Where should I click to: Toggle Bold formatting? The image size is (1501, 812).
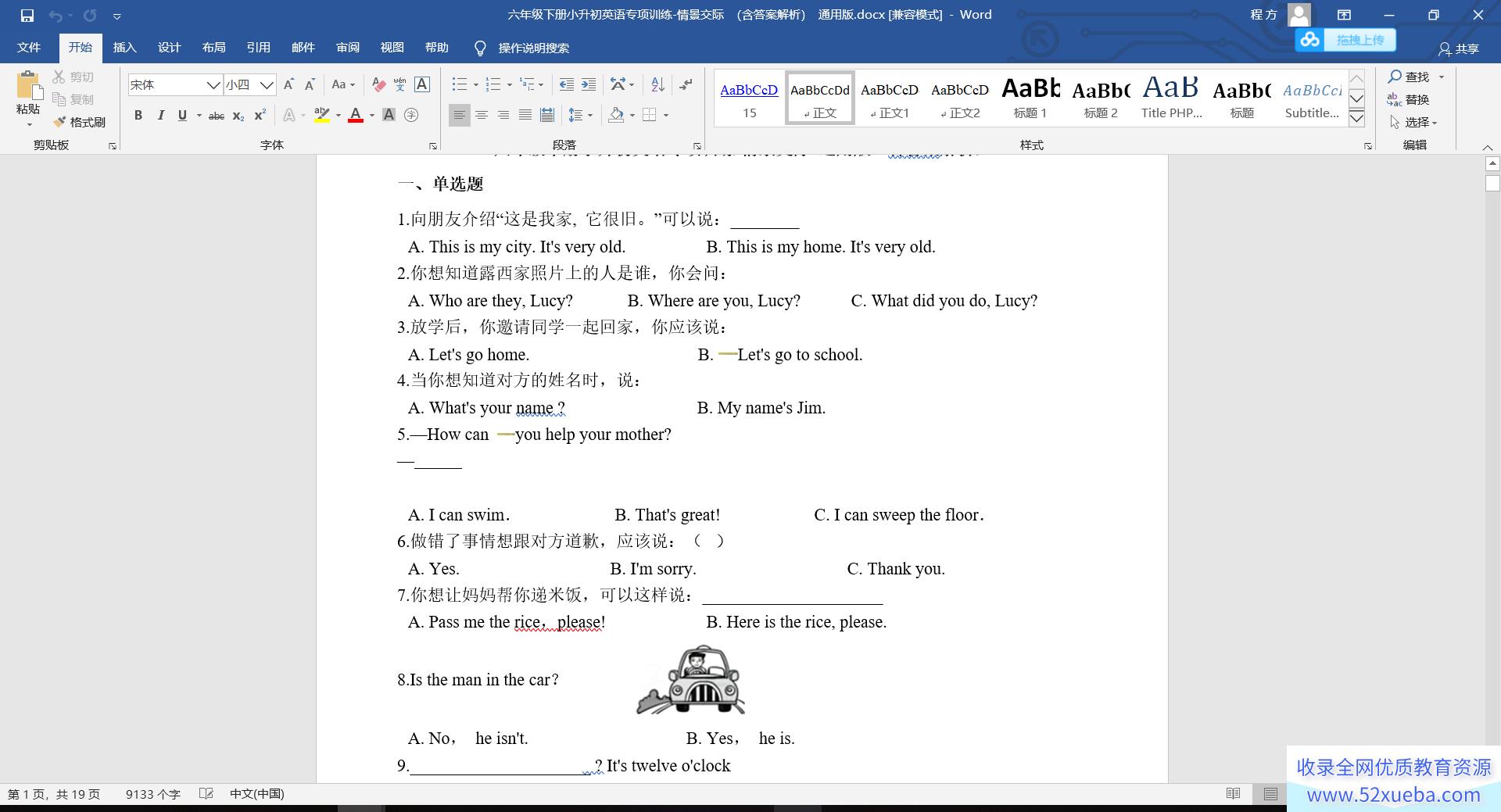click(138, 116)
